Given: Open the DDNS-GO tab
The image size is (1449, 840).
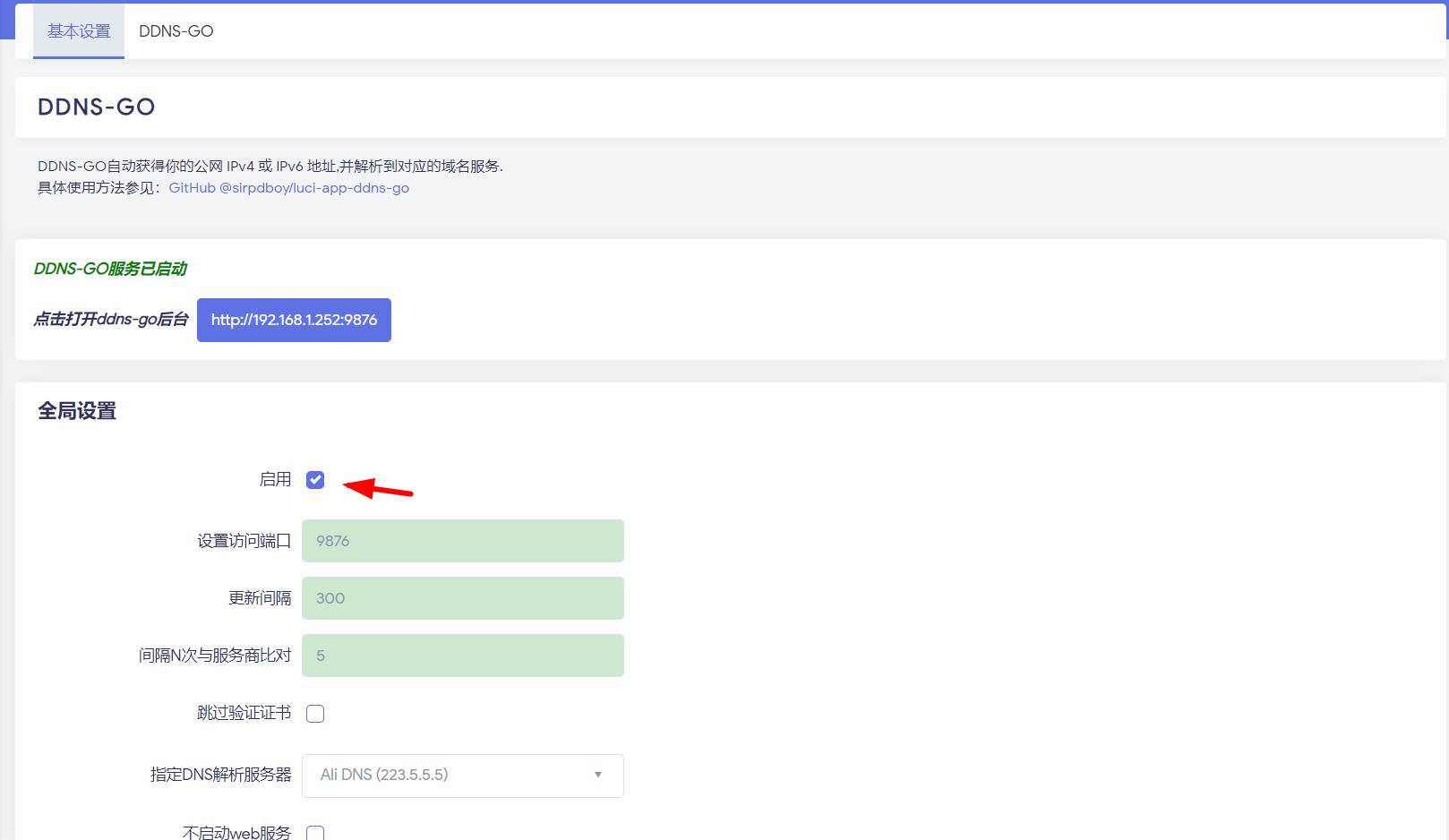Looking at the screenshot, I should pos(176,31).
